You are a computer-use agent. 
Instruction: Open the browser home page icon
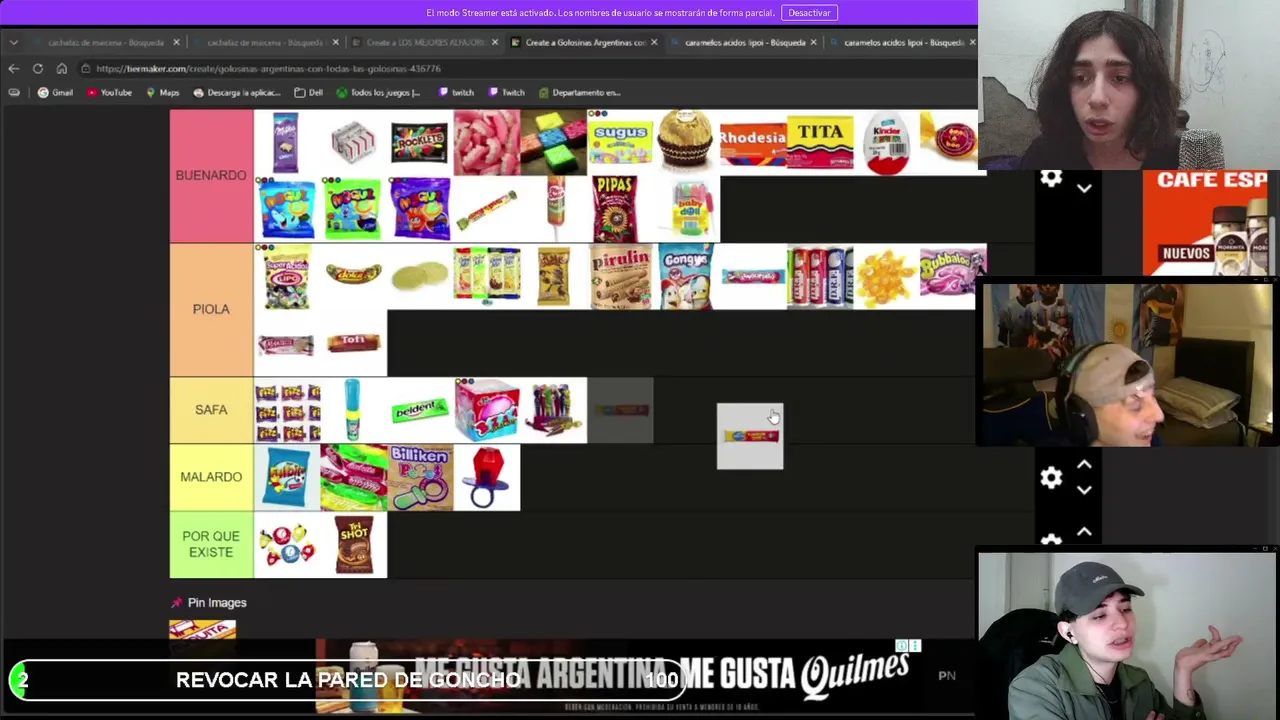coord(61,68)
